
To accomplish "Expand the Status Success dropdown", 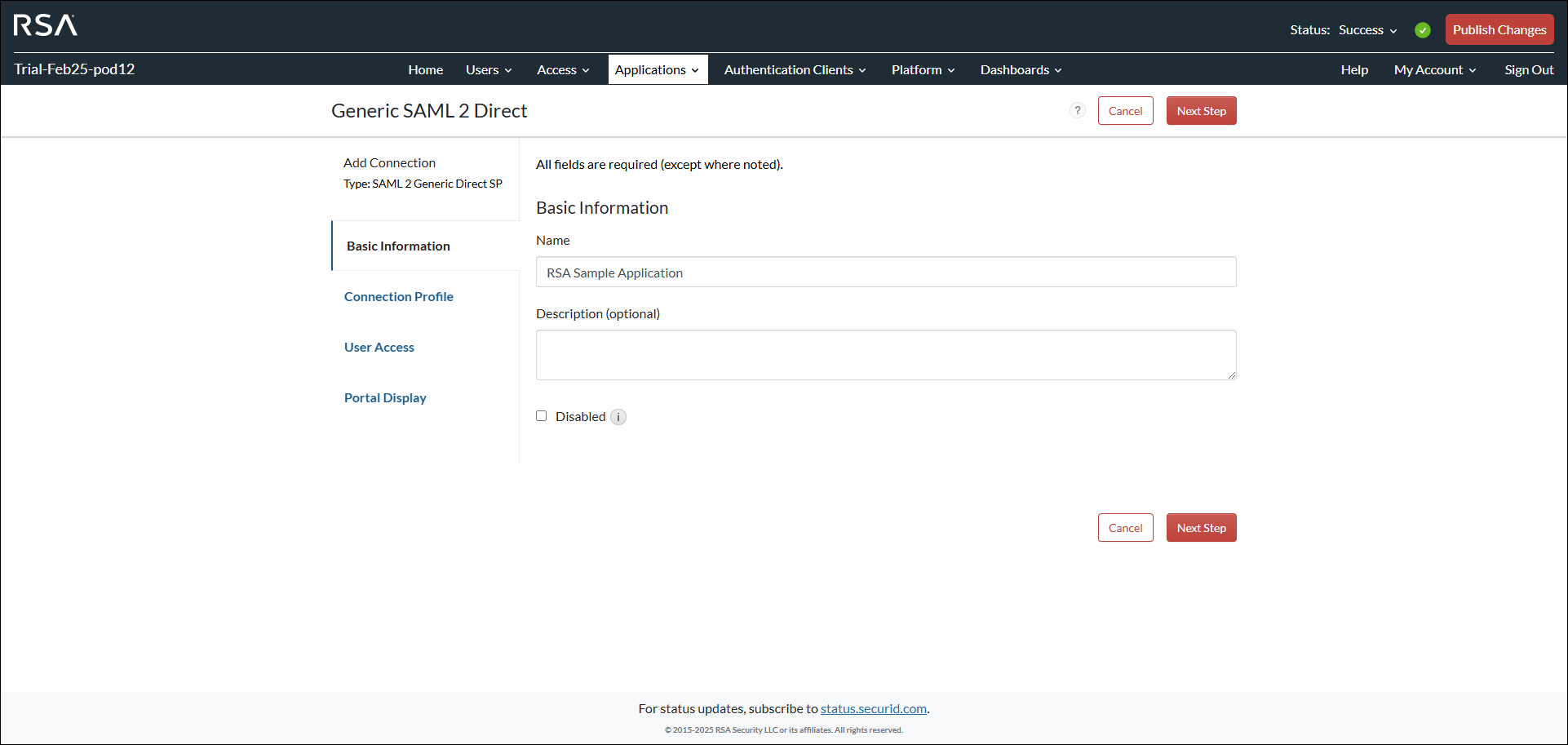I will tap(1367, 29).
